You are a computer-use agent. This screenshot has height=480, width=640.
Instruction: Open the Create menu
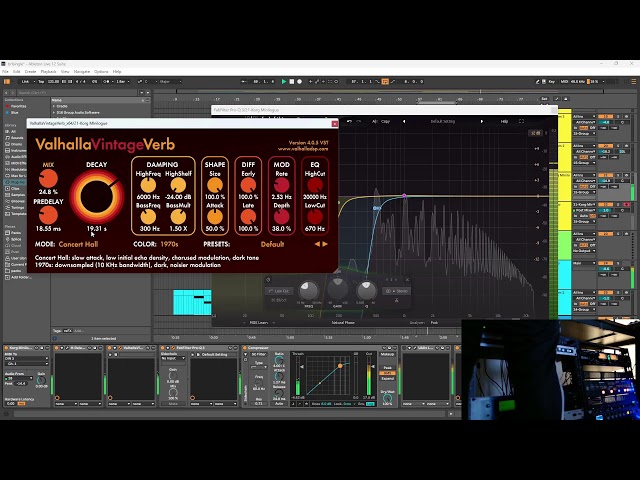pos(31,71)
